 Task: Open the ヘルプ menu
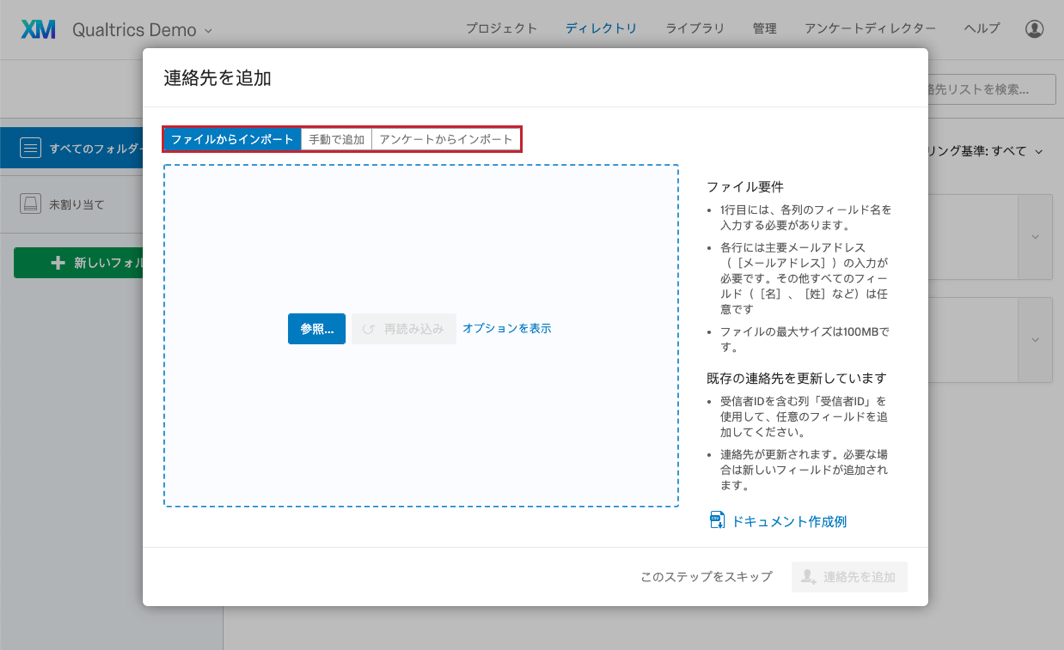coord(980,29)
